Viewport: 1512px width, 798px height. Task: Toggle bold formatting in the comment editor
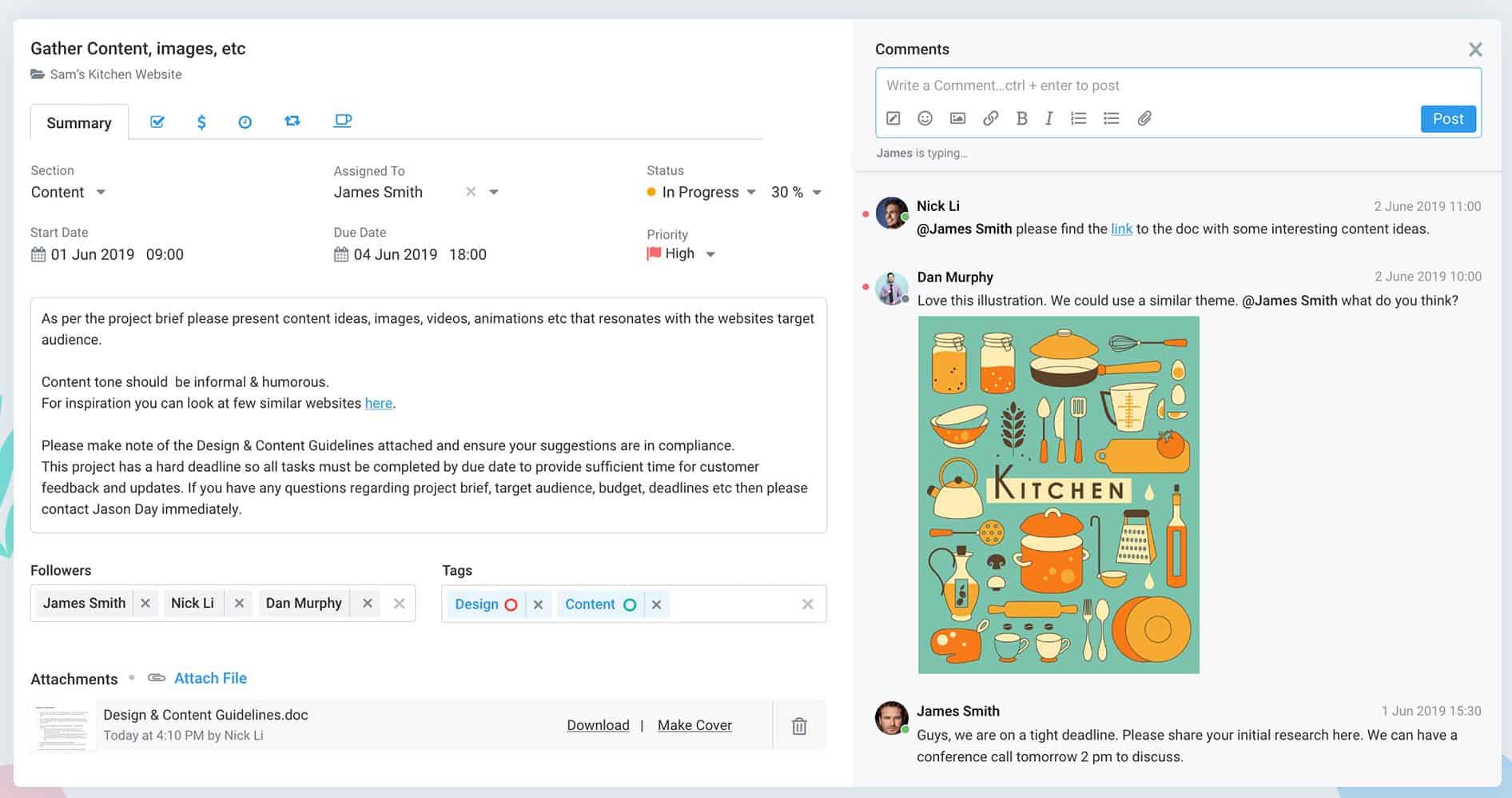tap(1021, 118)
